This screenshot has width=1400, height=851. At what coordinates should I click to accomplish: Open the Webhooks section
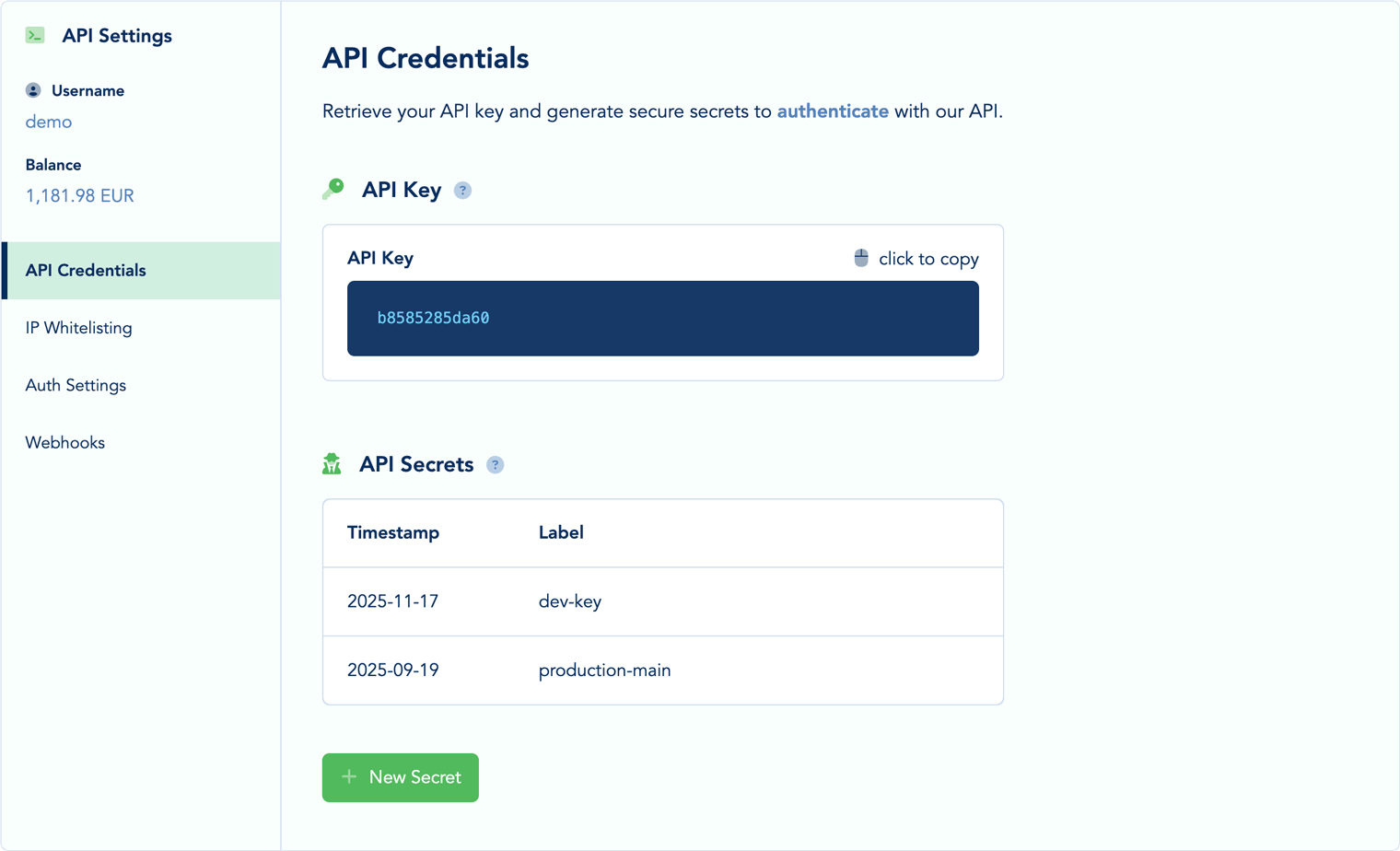[64, 442]
